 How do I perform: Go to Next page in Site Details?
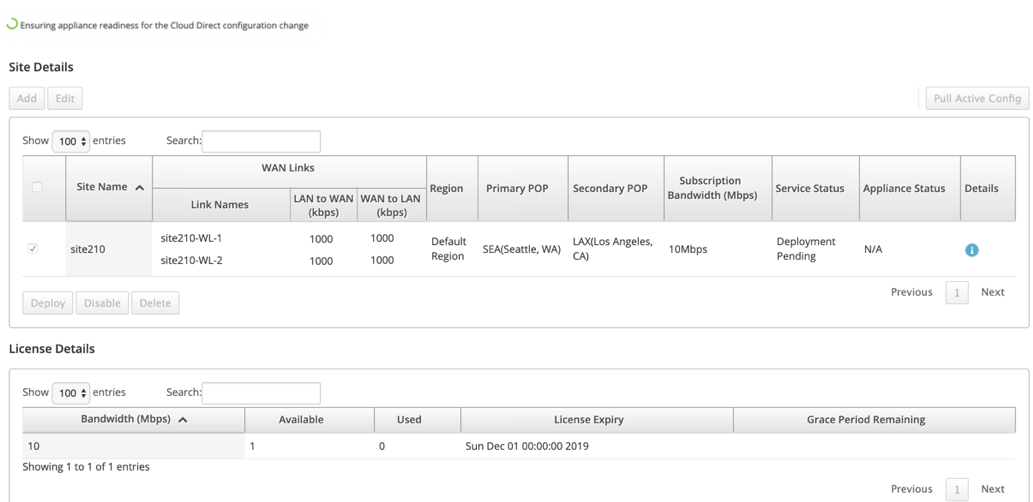(992, 292)
